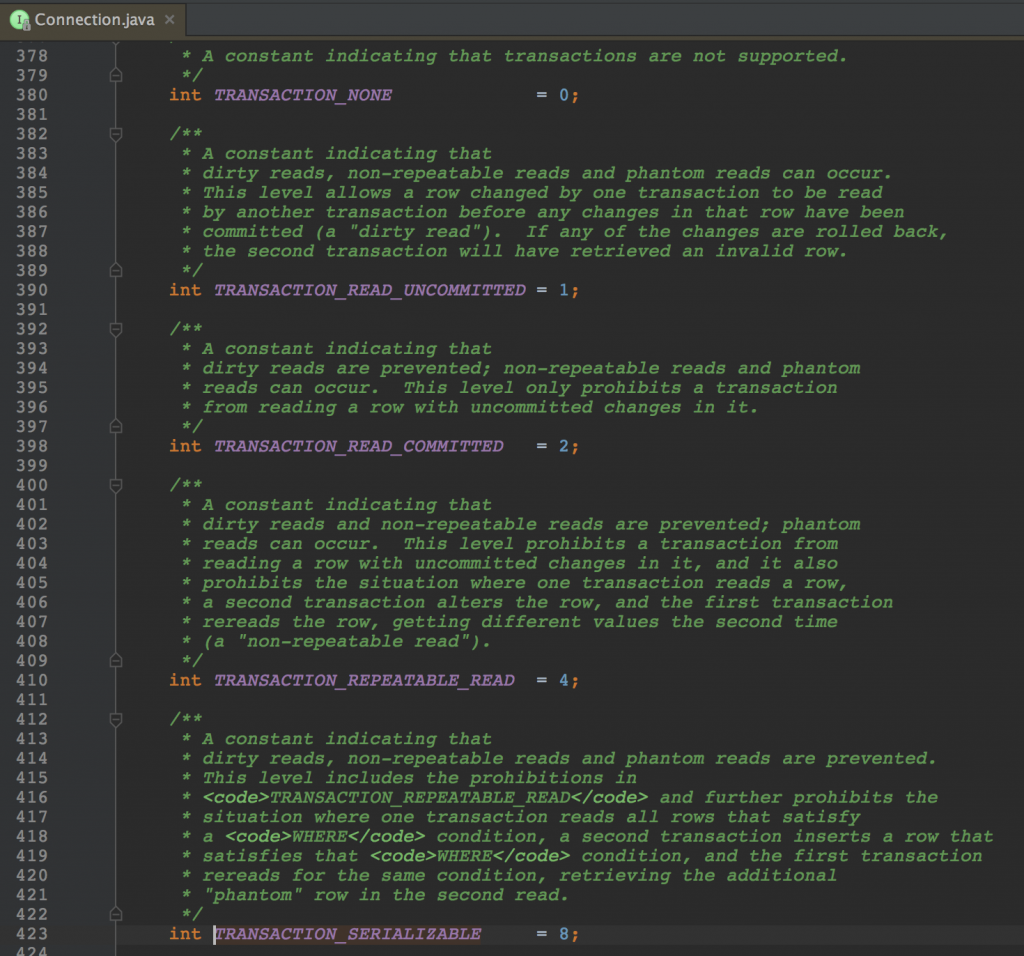The image size is (1024, 956).
Task: Click the int keyword on line 423
Action: click(x=185, y=934)
